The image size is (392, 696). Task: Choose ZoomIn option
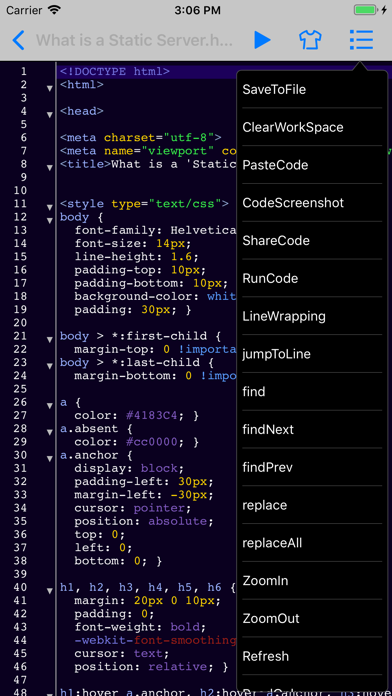312,581
